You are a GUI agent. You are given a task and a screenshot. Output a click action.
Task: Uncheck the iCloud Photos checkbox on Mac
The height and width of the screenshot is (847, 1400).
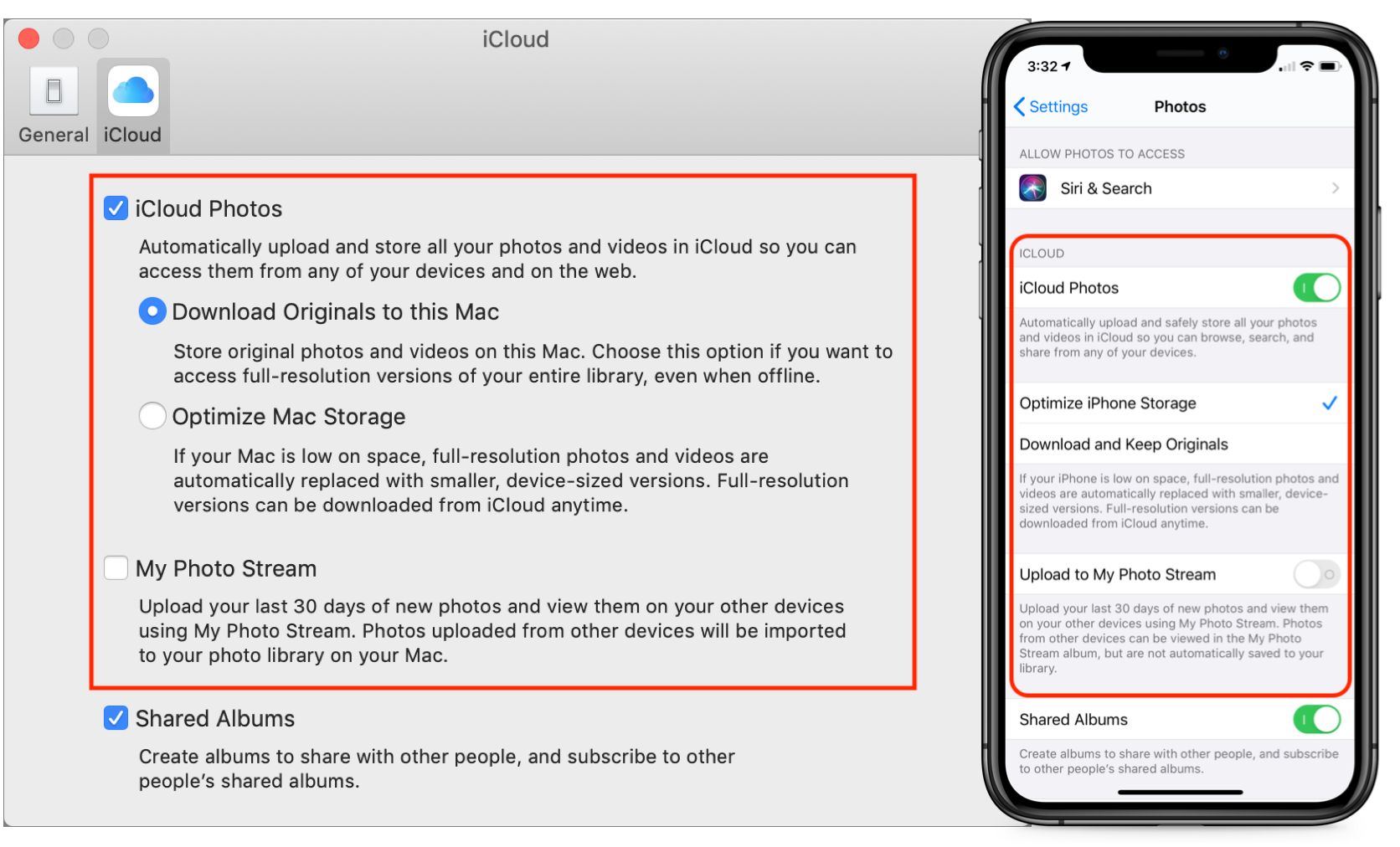pos(116,208)
